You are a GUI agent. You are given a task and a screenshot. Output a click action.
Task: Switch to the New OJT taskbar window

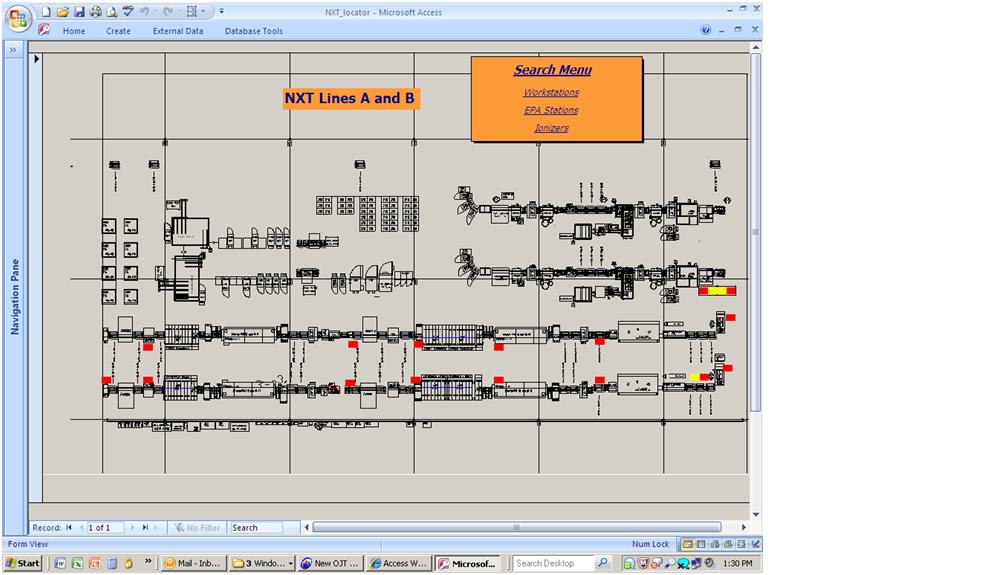tap(330, 564)
